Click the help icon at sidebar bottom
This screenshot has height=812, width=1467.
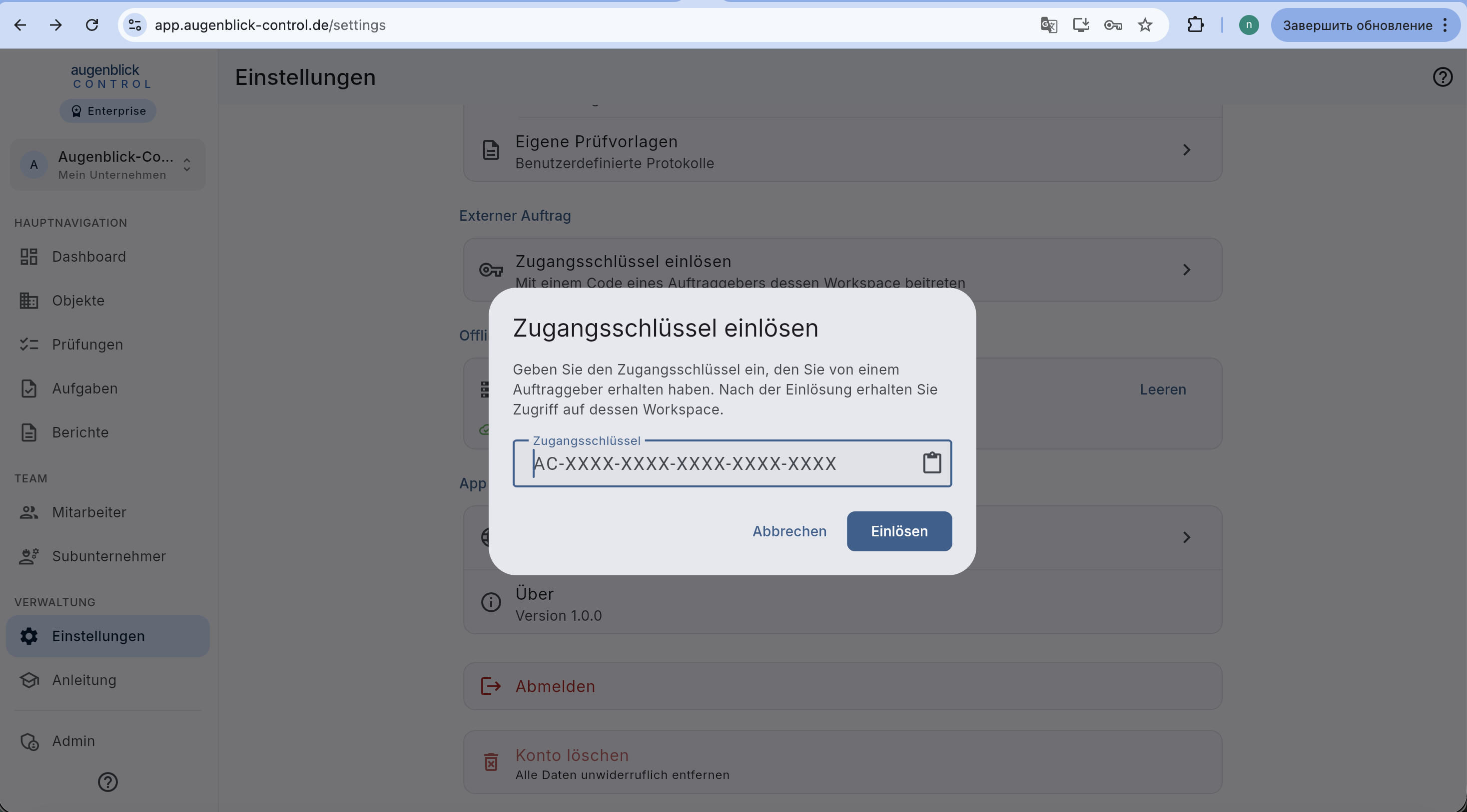pos(107,782)
